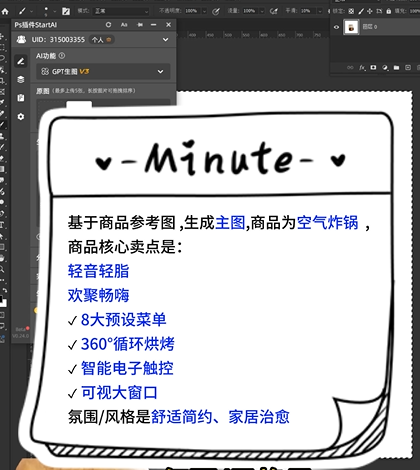The height and width of the screenshot is (470, 420).
Task: Select the Zoom magnifier tool
Action: (2, 269)
